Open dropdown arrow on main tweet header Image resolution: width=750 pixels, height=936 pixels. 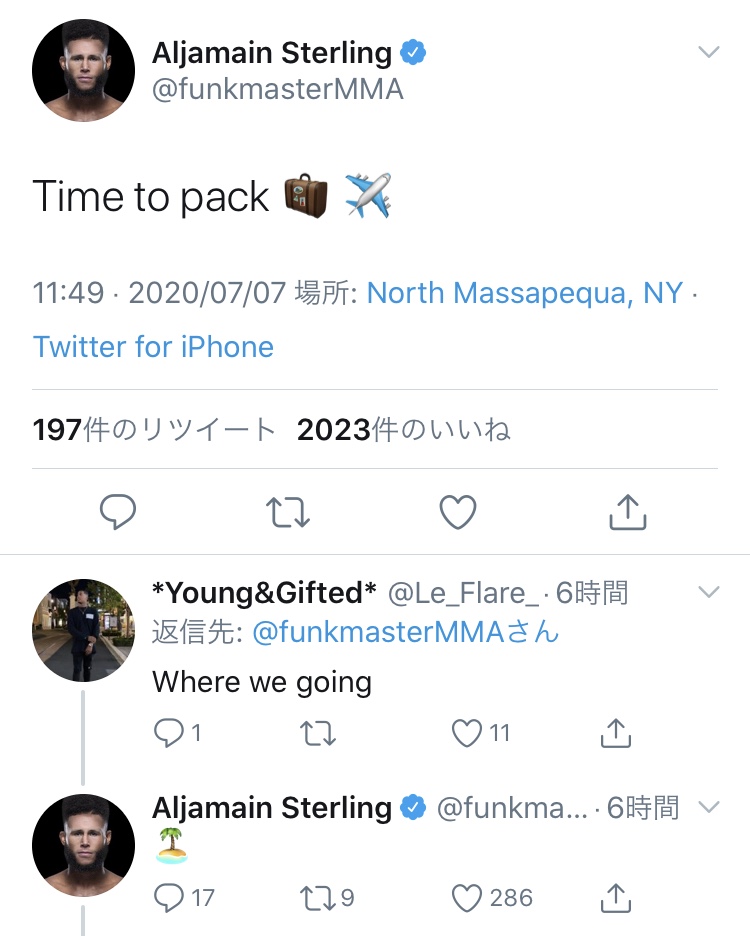(x=708, y=52)
